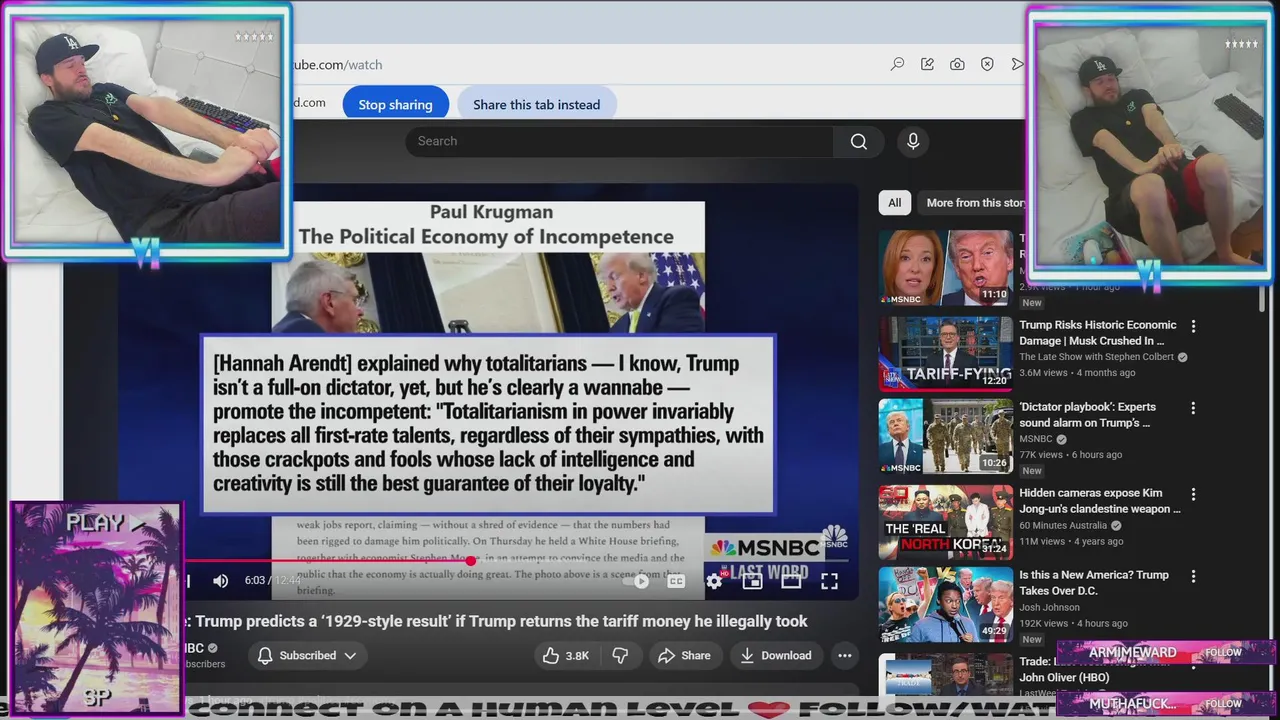
Task: Click the zoom out icon in address bar
Action: pos(897,64)
